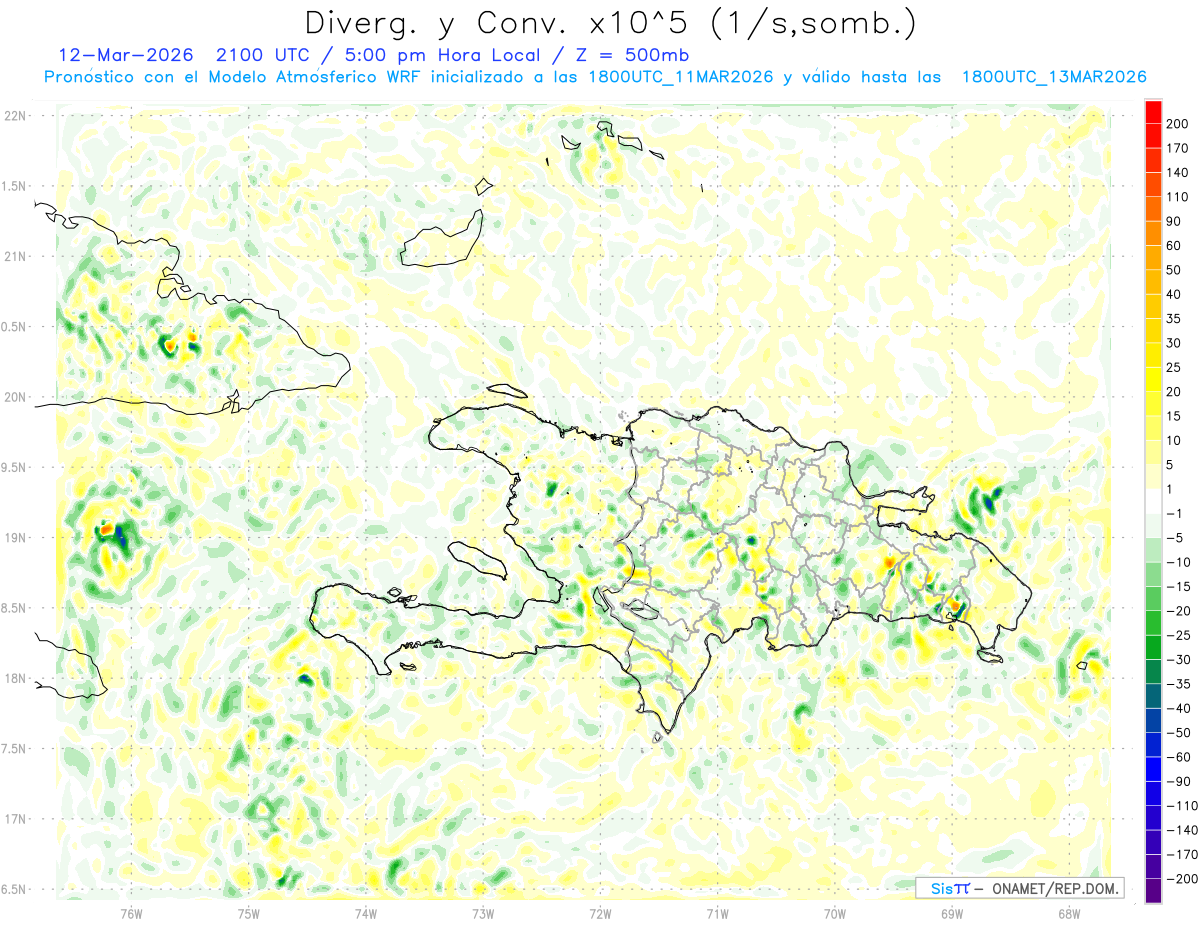Click the positive colorbar value '20'
1200x927 pixels.
(x=1174, y=392)
